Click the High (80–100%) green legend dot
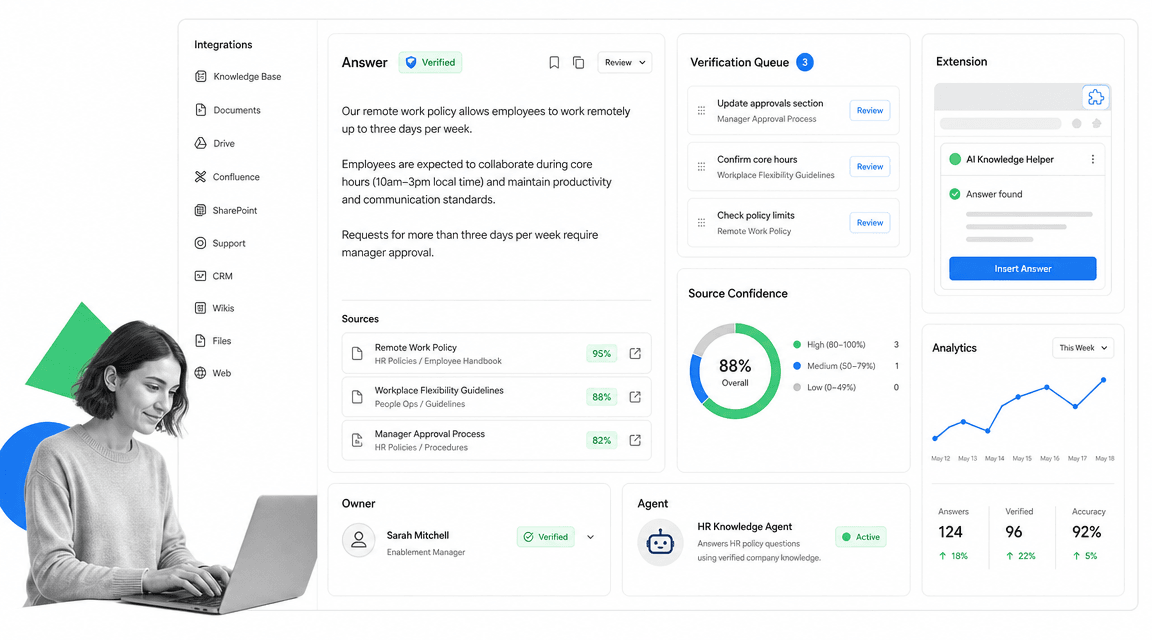Image resolution: width=1152 pixels, height=640 pixels. pos(797,345)
